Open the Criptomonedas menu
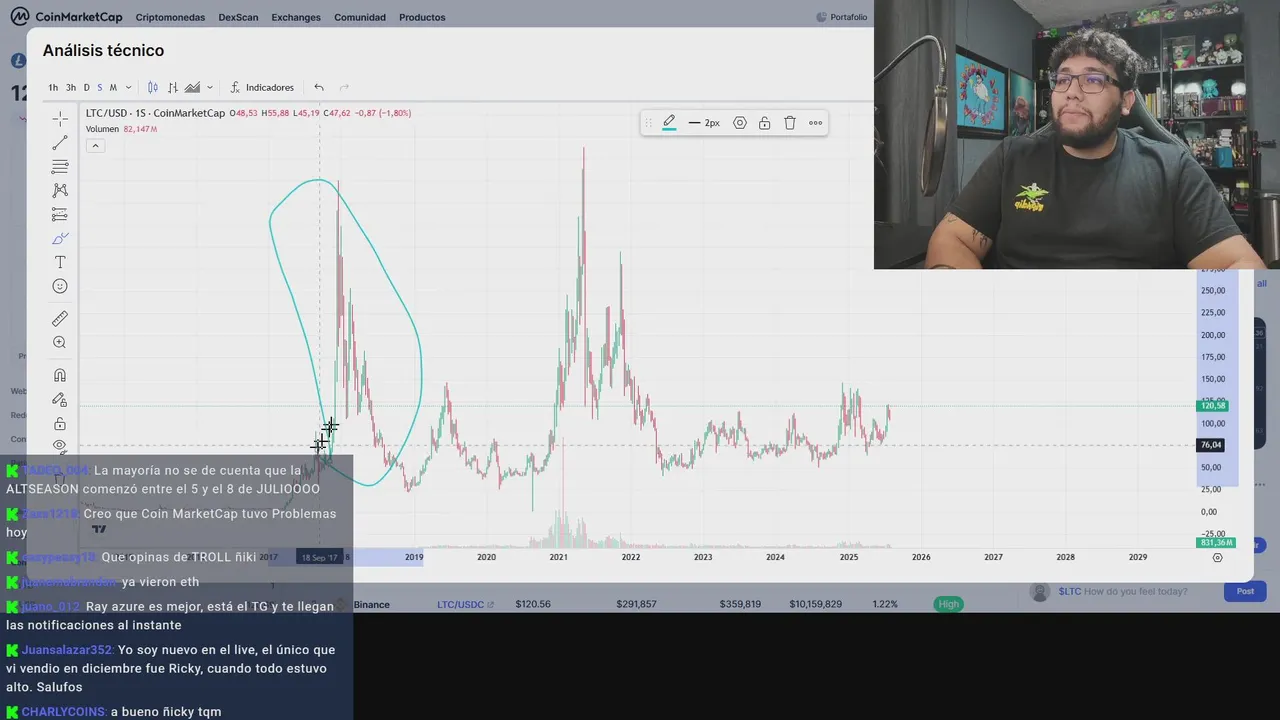 (x=170, y=17)
